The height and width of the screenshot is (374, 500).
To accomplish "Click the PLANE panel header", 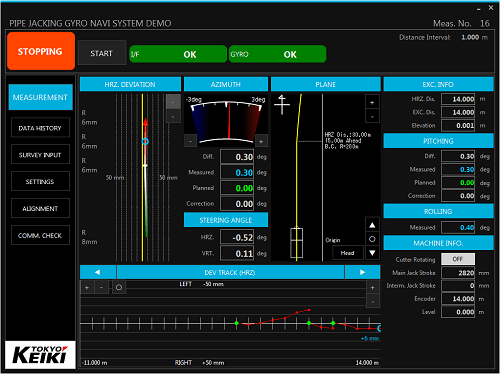I will [x=326, y=84].
